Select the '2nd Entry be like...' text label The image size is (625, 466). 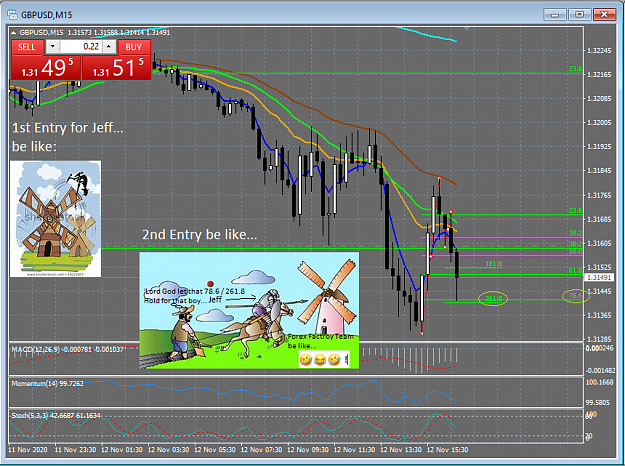pos(200,235)
